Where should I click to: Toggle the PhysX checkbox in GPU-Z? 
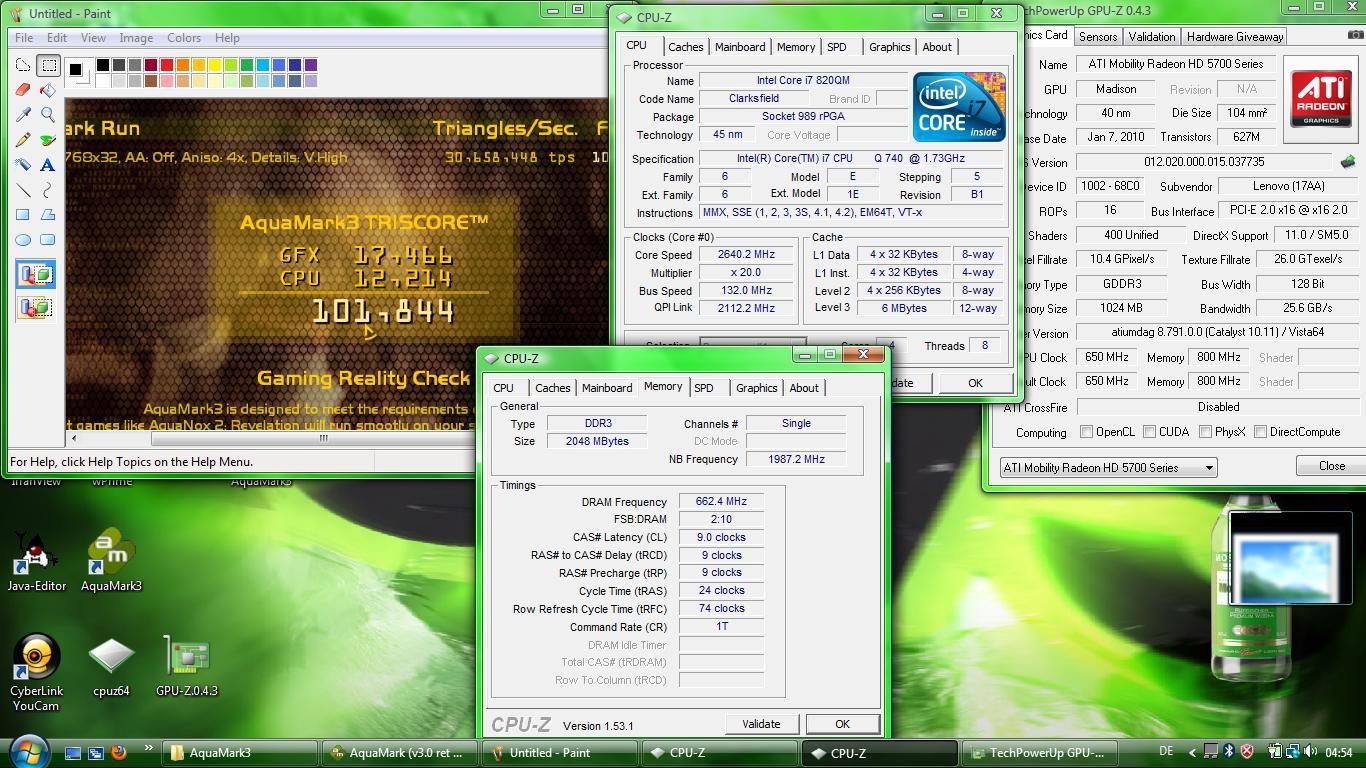click(x=1206, y=432)
